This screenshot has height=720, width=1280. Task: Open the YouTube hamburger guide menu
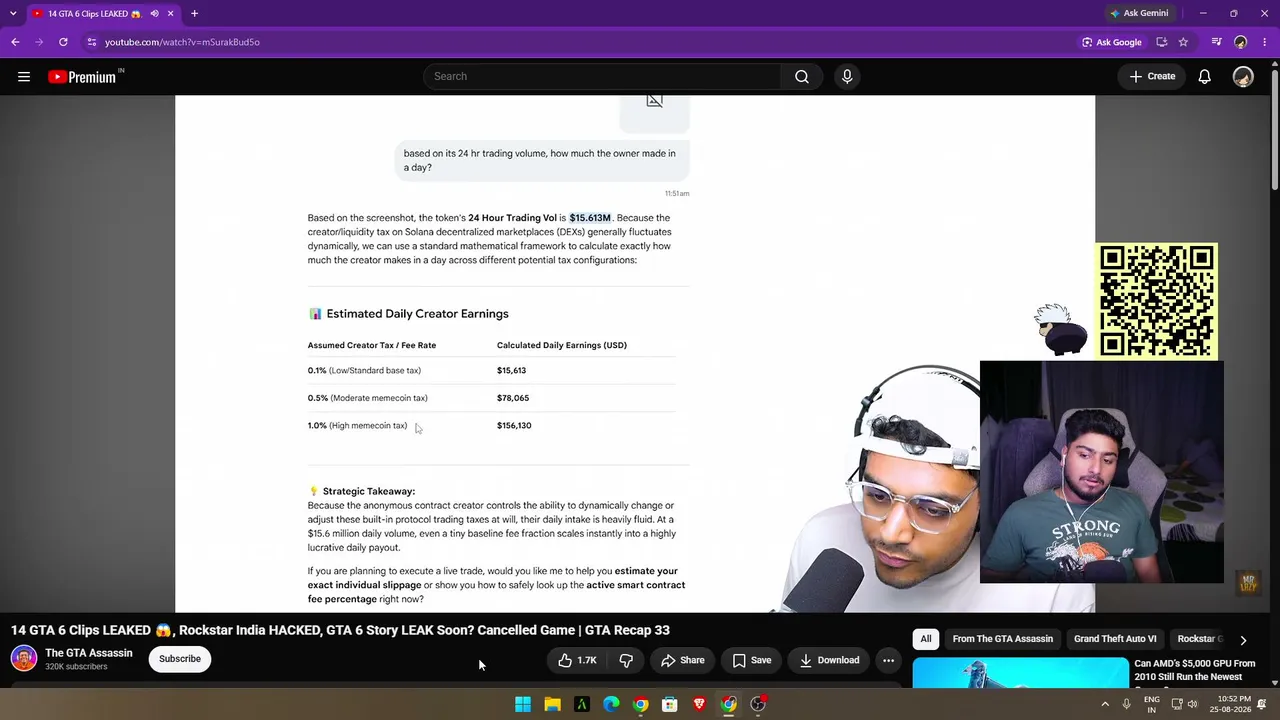click(x=24, y=76)
